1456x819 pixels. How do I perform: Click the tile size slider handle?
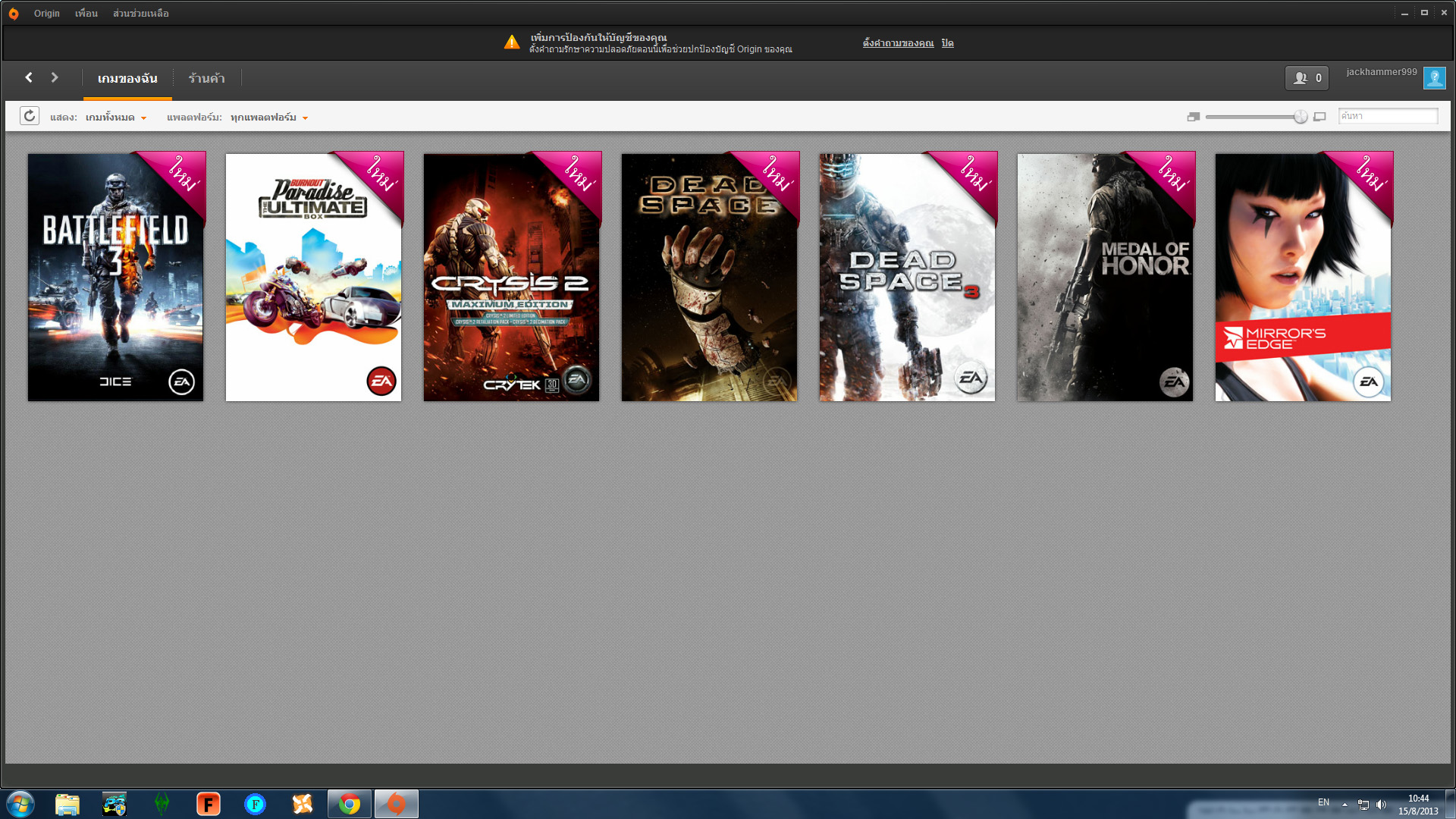pos(1301,117)
